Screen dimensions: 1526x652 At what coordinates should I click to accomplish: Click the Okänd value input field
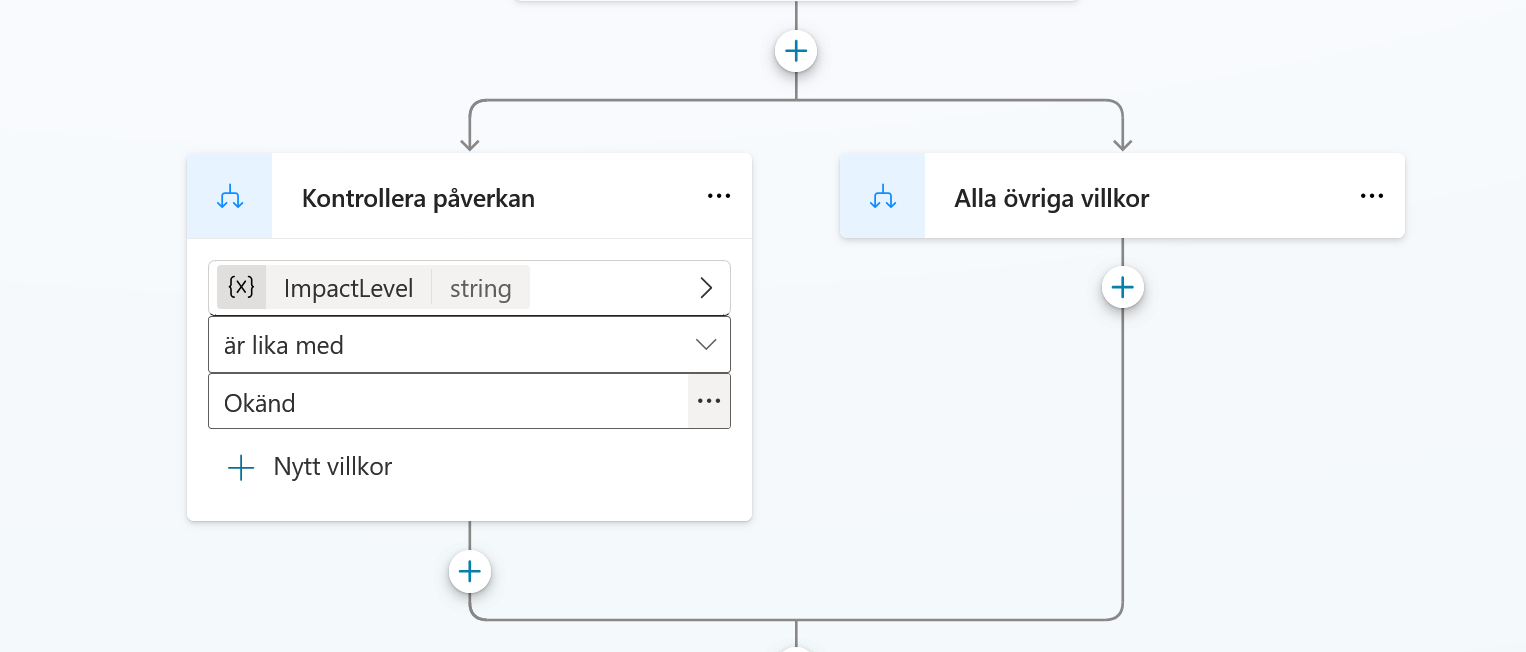(448, 402)
